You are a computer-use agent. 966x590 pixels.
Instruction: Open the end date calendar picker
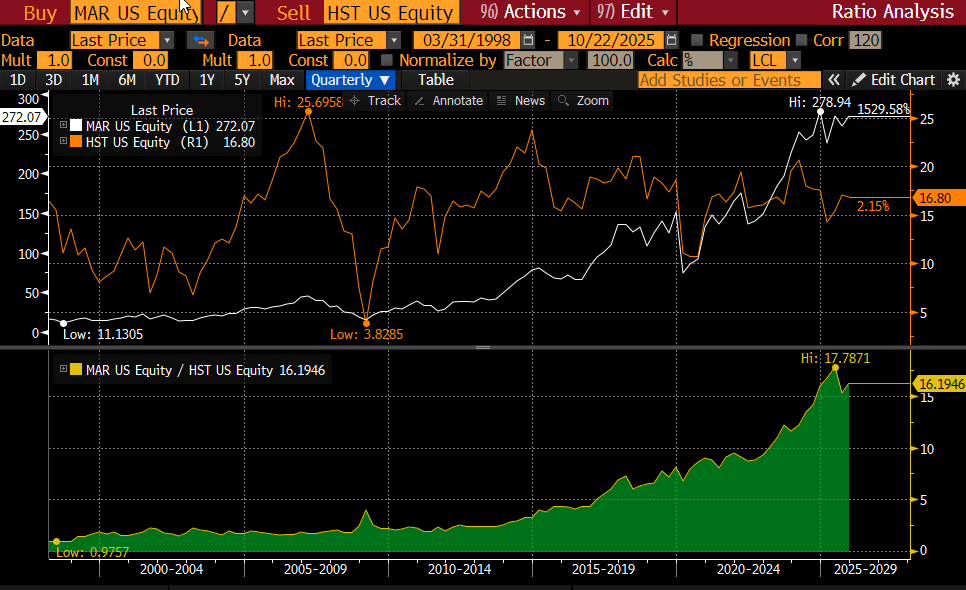(x=671, y=40)
